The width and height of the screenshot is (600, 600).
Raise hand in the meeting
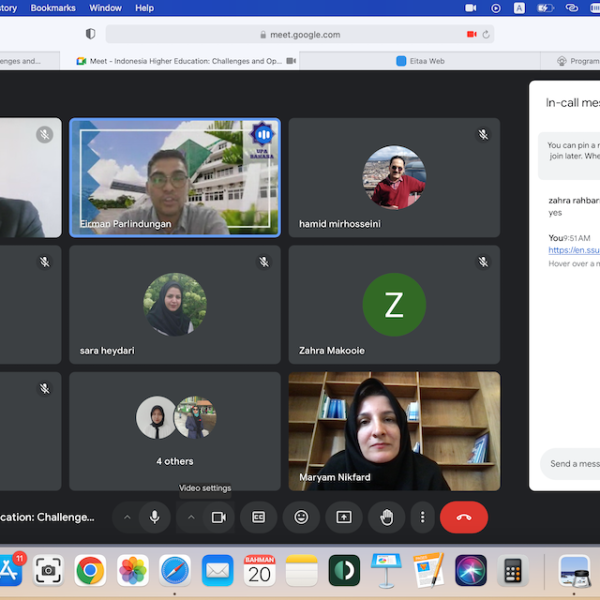click(x=386, y=517)
